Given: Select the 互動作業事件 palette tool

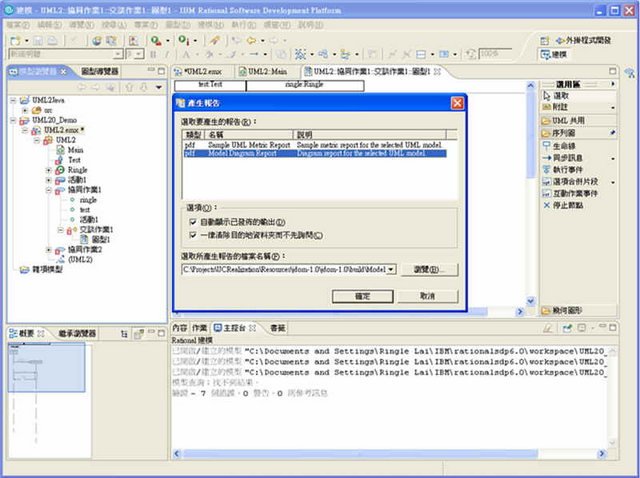Looking at the screenshot, I should [x=570, y=193].
